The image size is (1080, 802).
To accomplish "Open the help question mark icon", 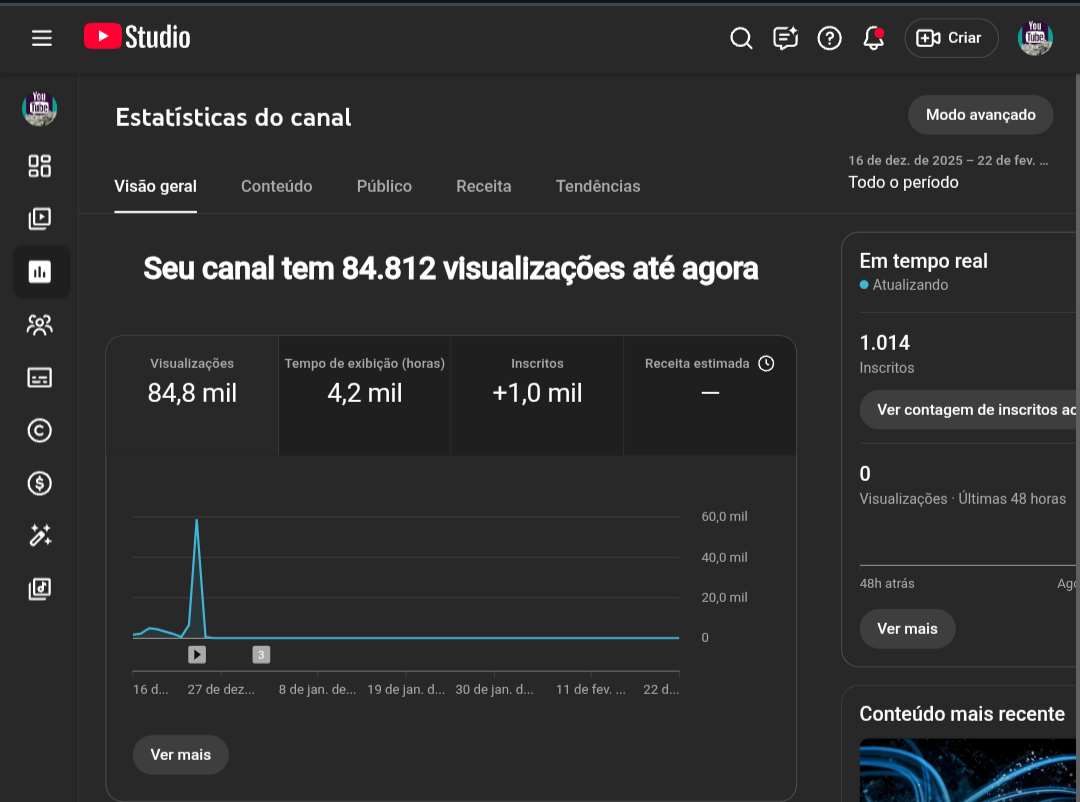I will [829, 38].
